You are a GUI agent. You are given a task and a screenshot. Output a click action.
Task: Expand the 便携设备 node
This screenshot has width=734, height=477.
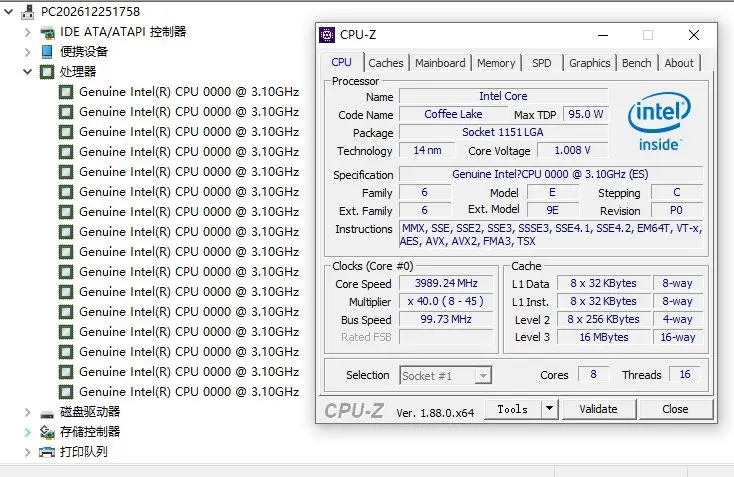coord(28,51)
